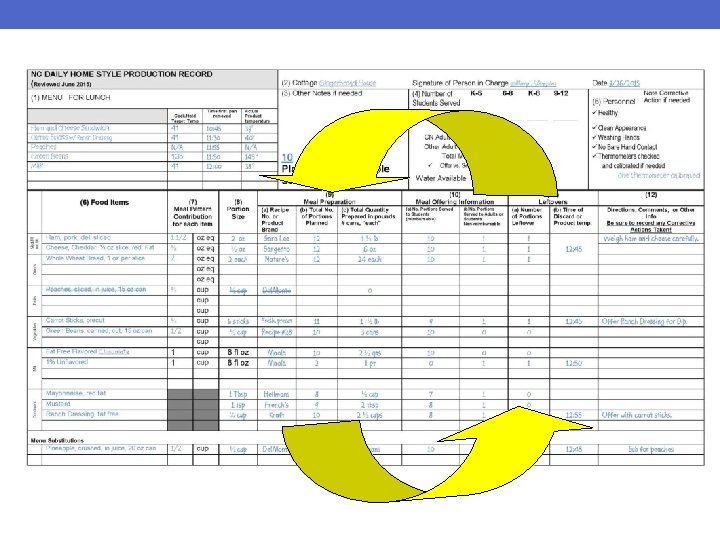
Task: Select the 'Whole Wheat Bread' food item row
Action: tap(95, 259)
